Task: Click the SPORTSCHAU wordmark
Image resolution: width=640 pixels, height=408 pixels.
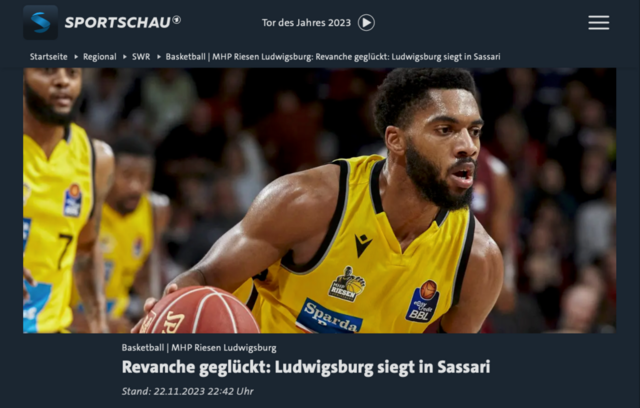Action: click(118, 23)
